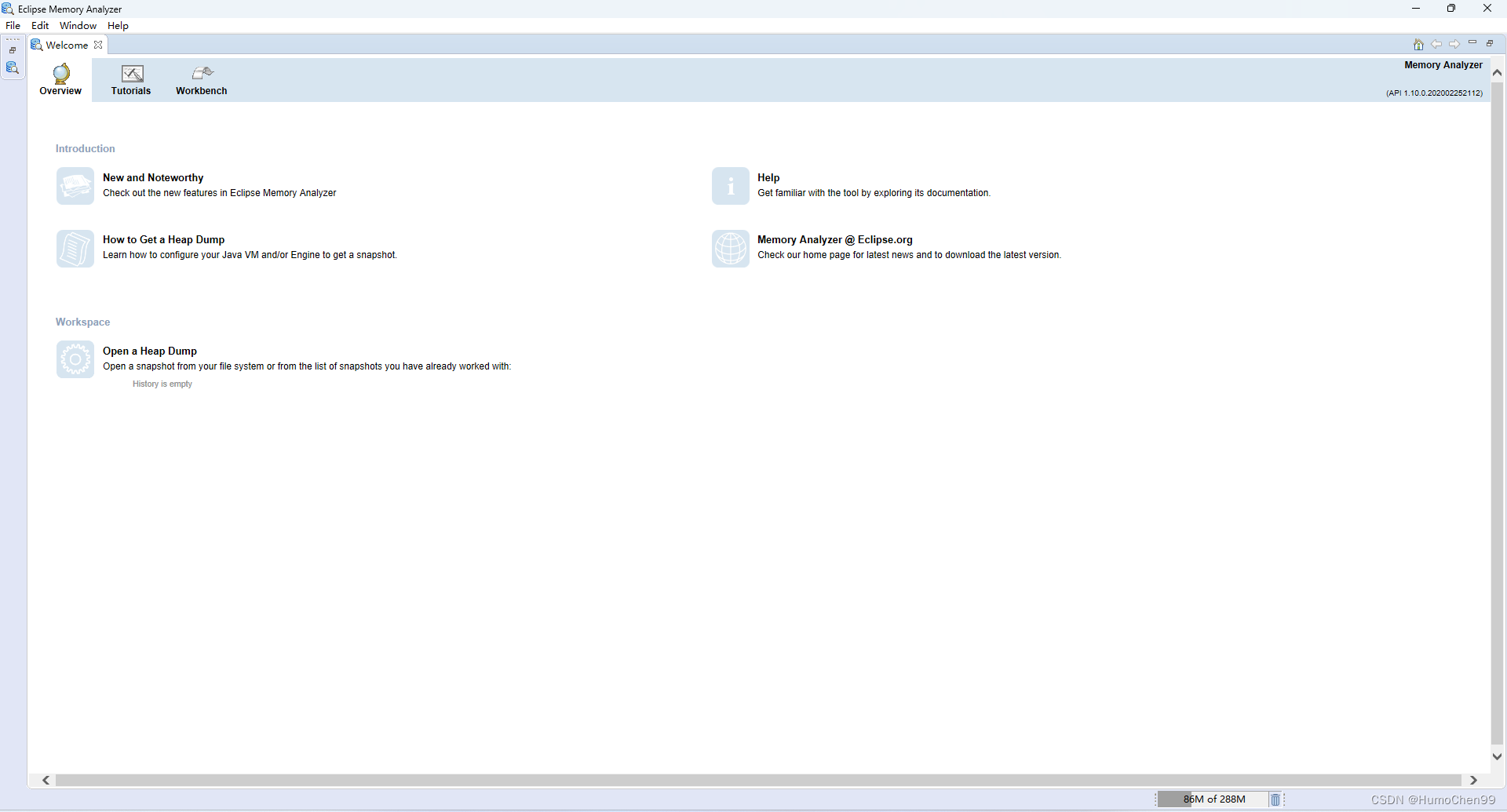Click "Check our home page for latest news" text
The image size is (1507, 812).
click(909, 255)
